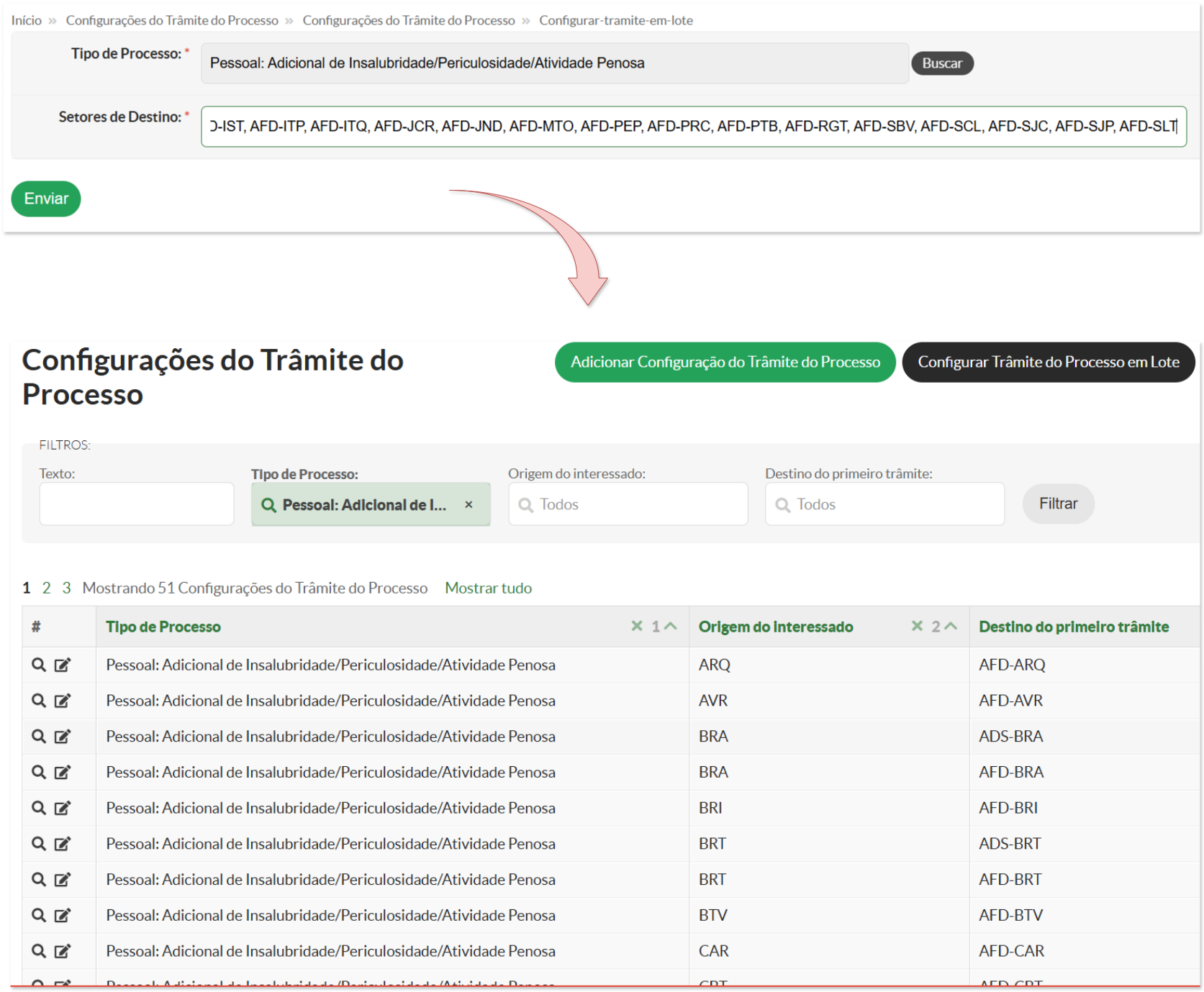Edit the AFD-BRI configuration row

63,808
